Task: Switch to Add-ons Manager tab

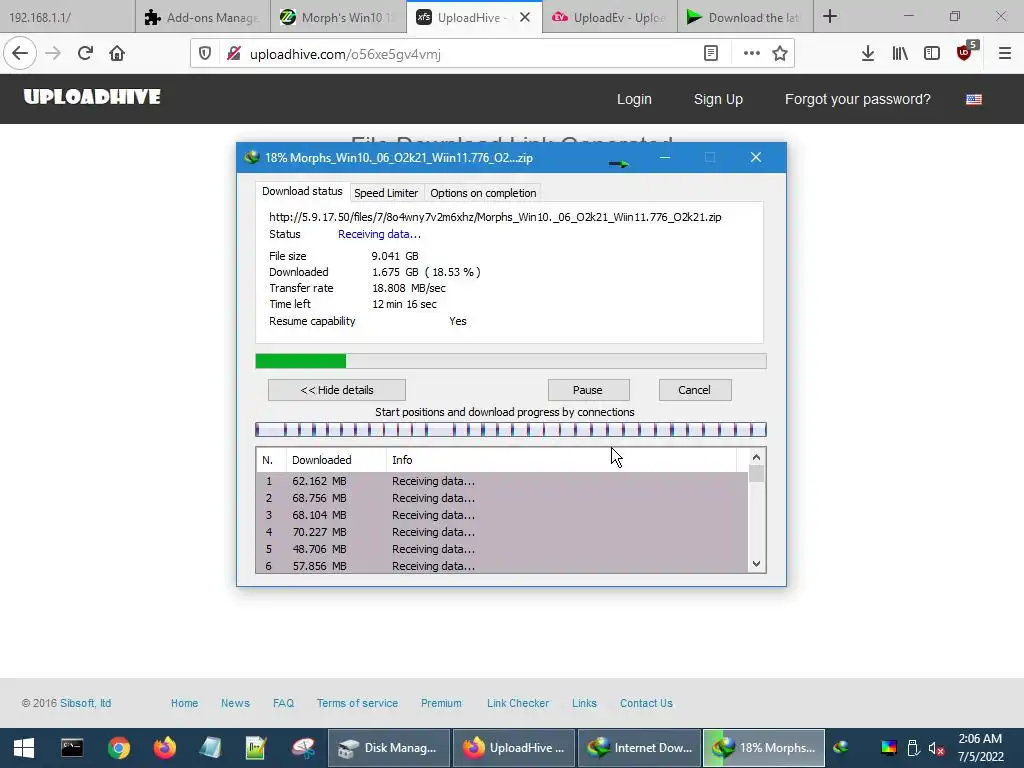Action: (x=203, y=17)
